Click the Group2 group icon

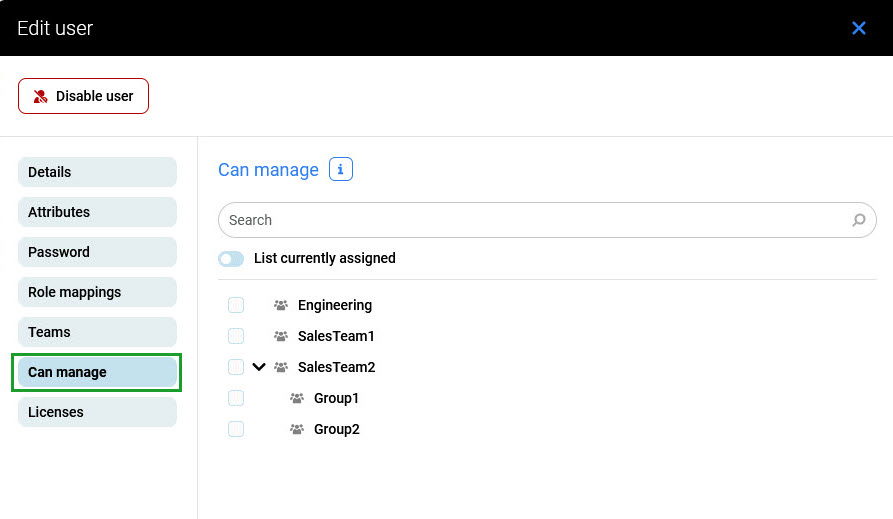pyautogui.click(x=297, y=430)
